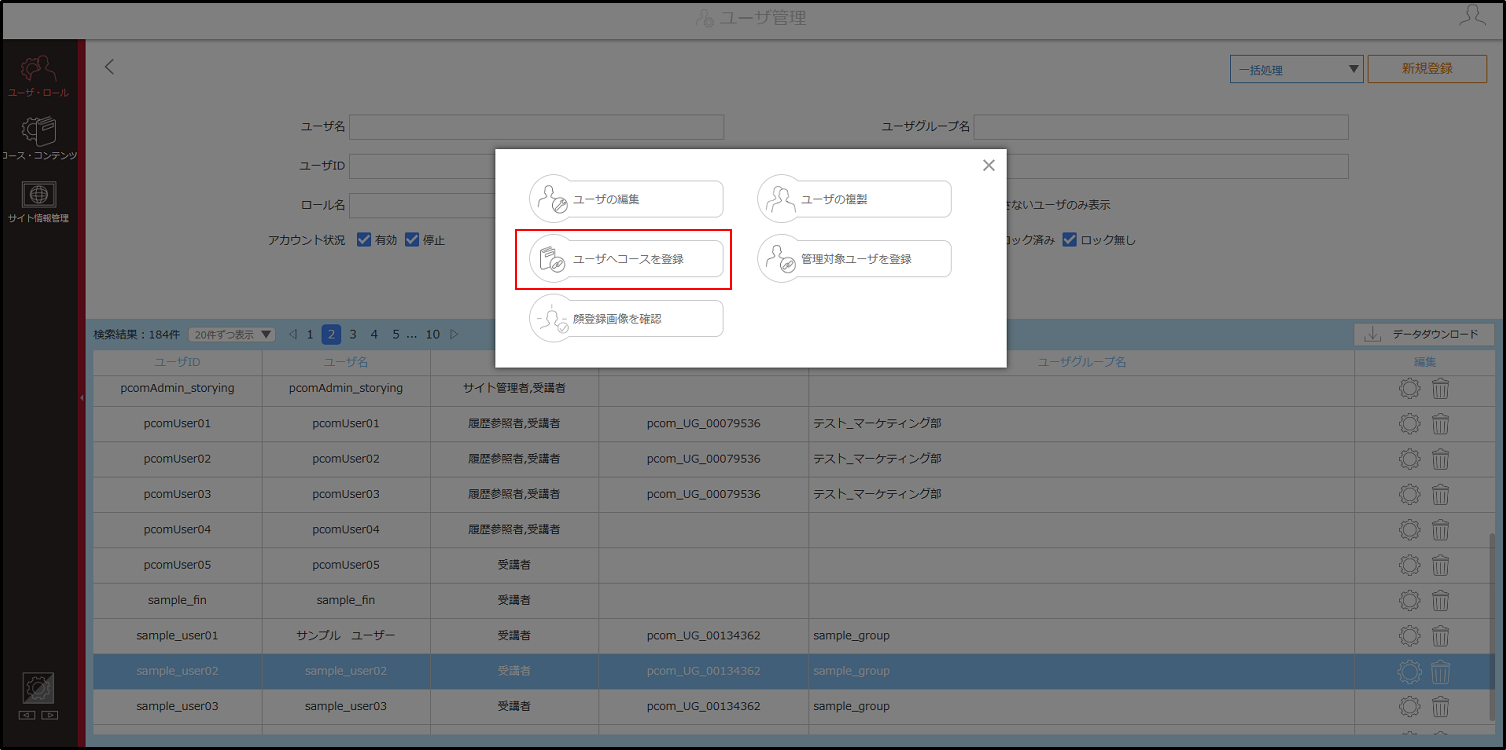Click the profile avatar icon at top right
The height and width of the screenshot is (750, 1506).
coord(1472,15)
